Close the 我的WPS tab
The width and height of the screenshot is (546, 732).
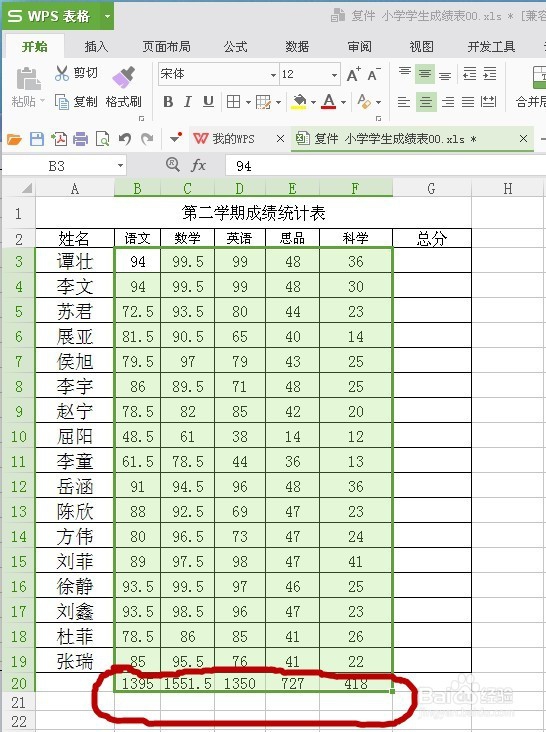pyautogui.click(x=280, y=139)
